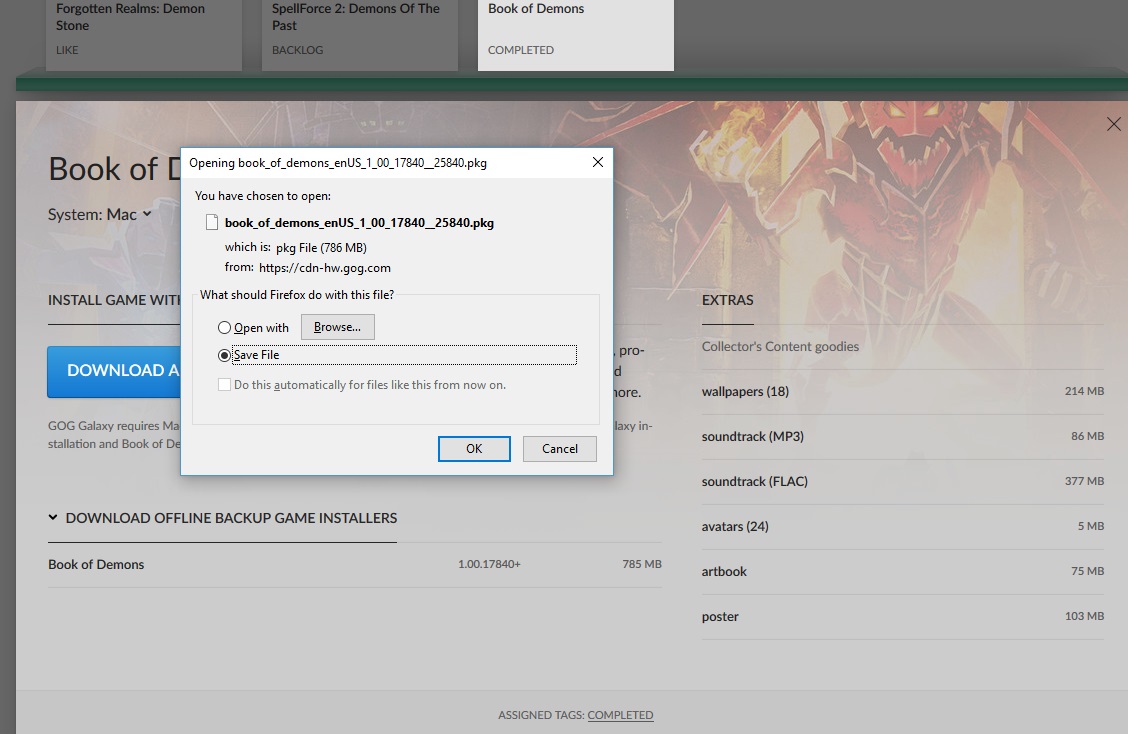Collapse Download Offline Backup Game Installers section
This screenshot has width=1128, height=734.
(x=223, y=518)
